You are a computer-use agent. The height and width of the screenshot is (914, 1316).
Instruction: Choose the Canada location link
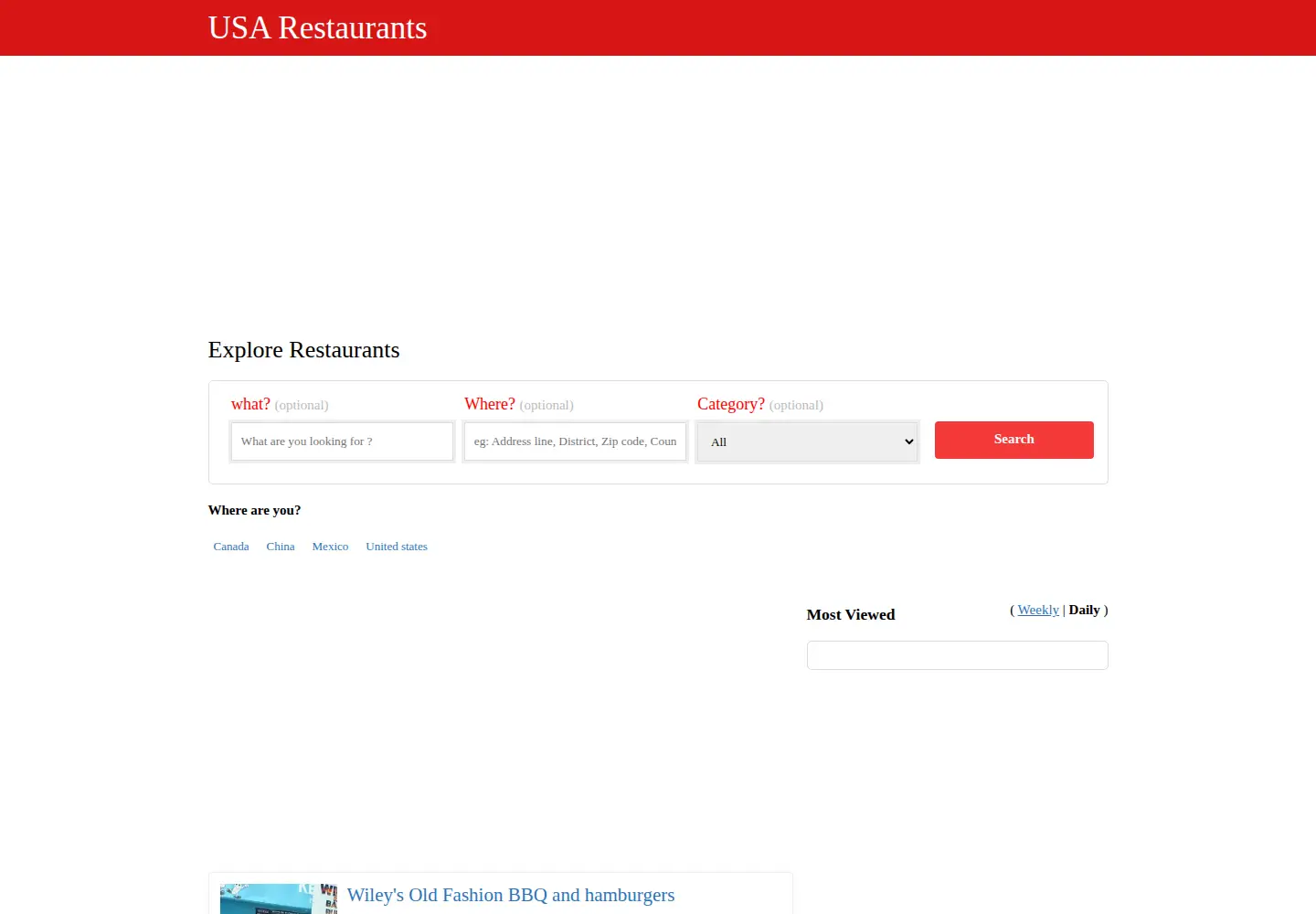231,547
